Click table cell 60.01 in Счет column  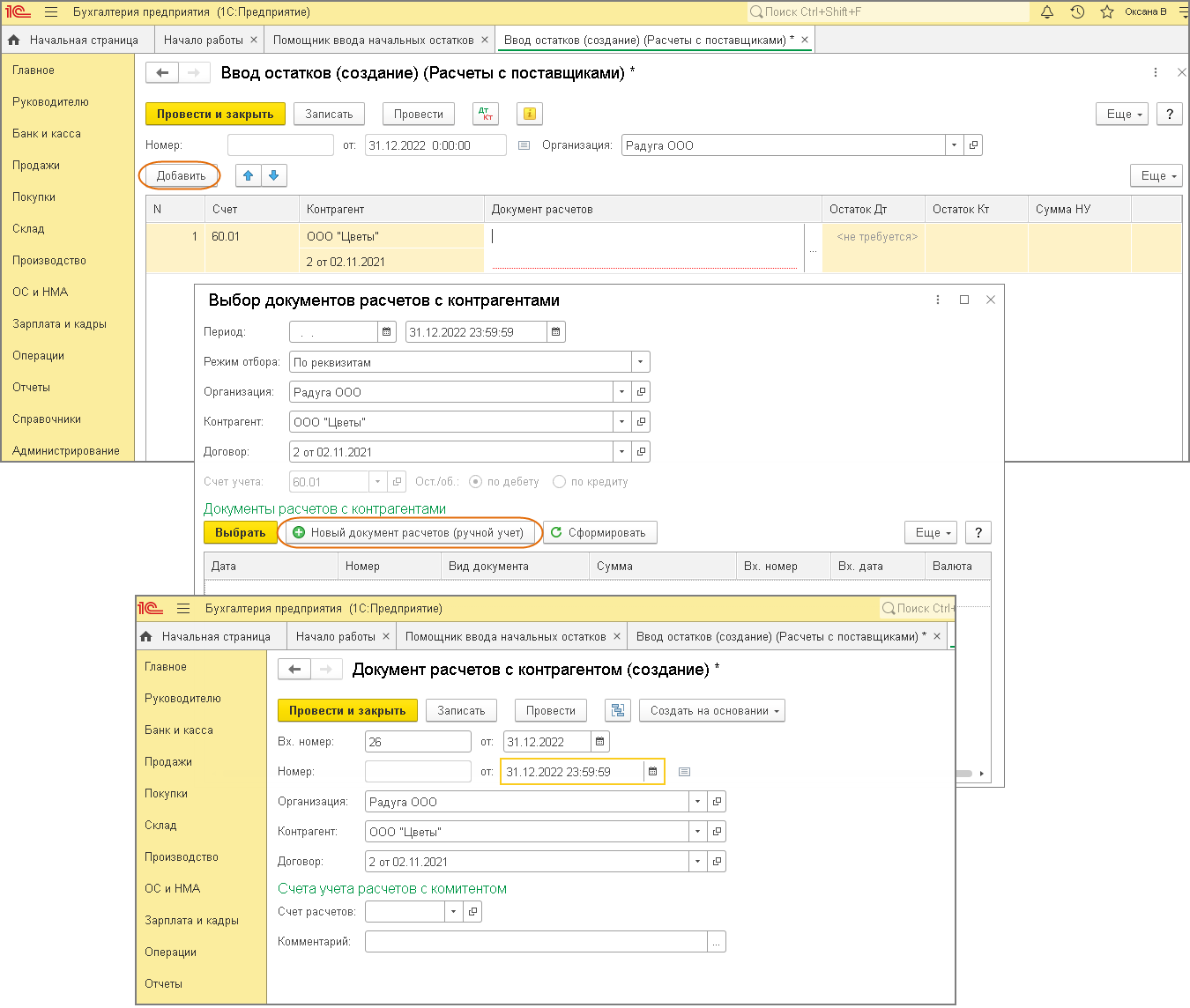point(252,236)
